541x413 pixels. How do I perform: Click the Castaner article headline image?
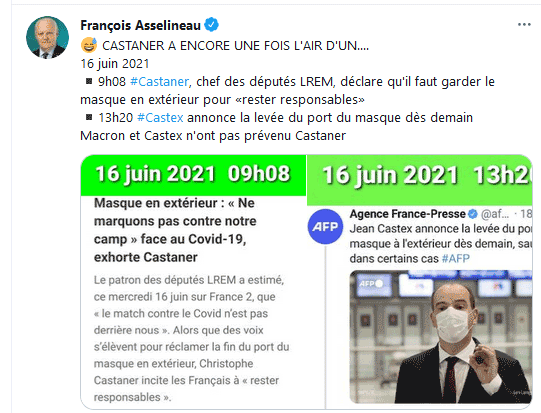coord(175,230)
